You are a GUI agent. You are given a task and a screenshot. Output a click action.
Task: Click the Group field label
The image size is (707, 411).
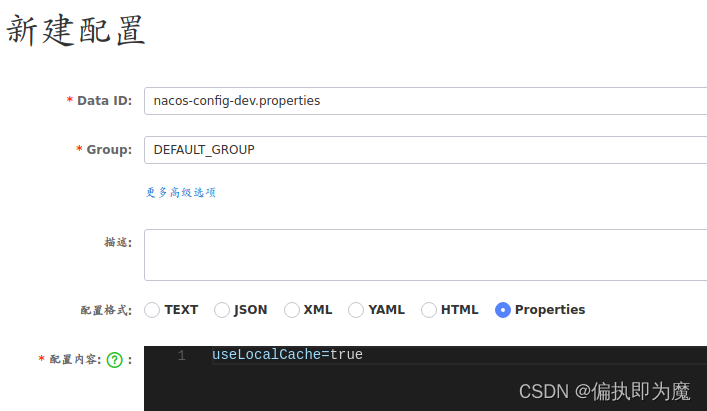pyautogui.click(x=109, y=150)
